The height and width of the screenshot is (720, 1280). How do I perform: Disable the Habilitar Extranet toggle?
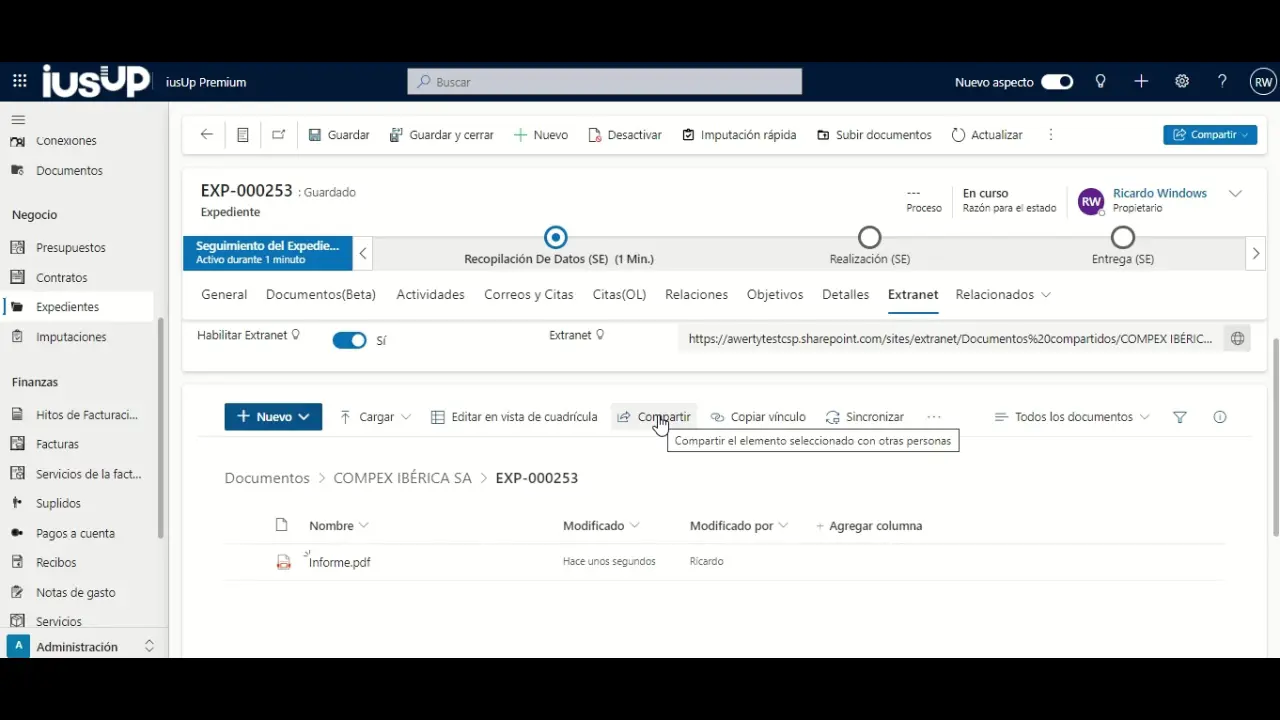coord(349,341)
